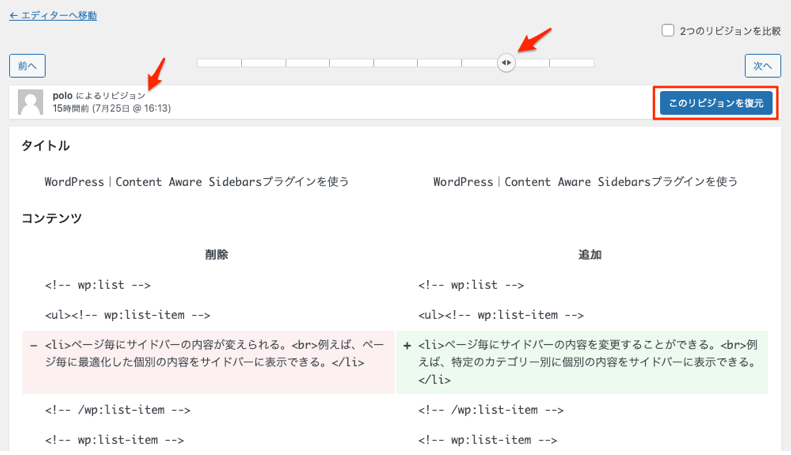Click the 次へ button
The image size is (791, 455).
click(x=763, y=66)
